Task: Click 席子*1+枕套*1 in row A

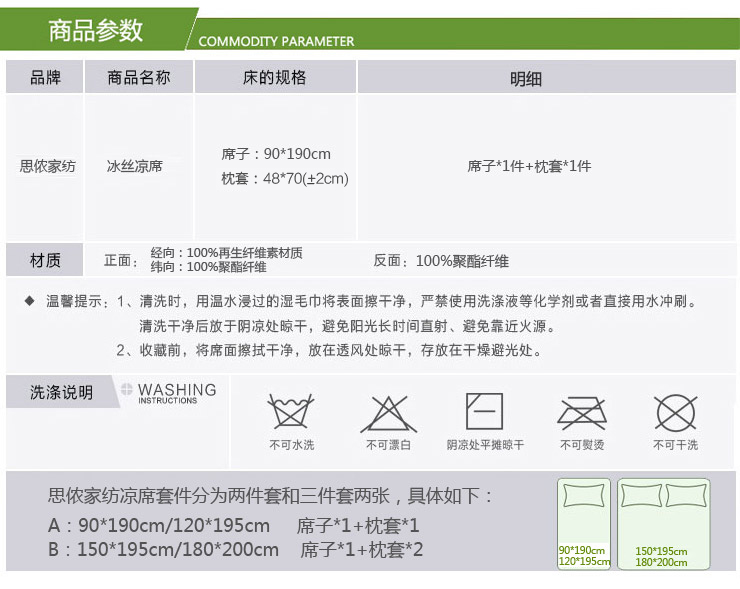Action: click(358, 525)
